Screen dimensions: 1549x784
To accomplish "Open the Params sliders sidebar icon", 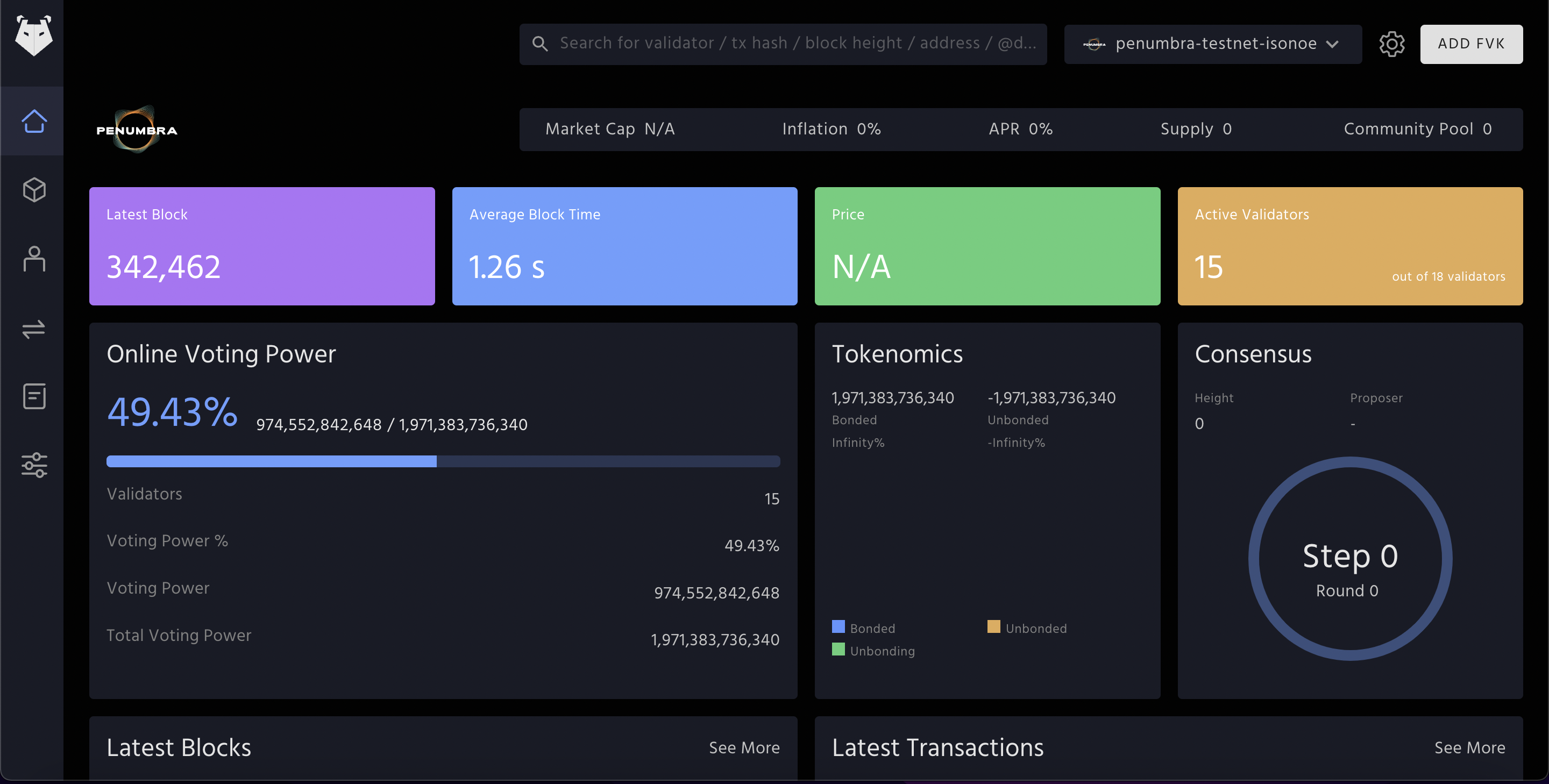I will coord(34,465).
